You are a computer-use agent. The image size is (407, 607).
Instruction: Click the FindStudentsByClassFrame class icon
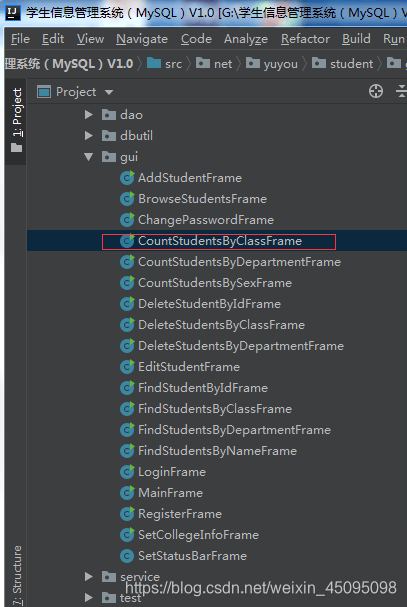tap(127, 409)
